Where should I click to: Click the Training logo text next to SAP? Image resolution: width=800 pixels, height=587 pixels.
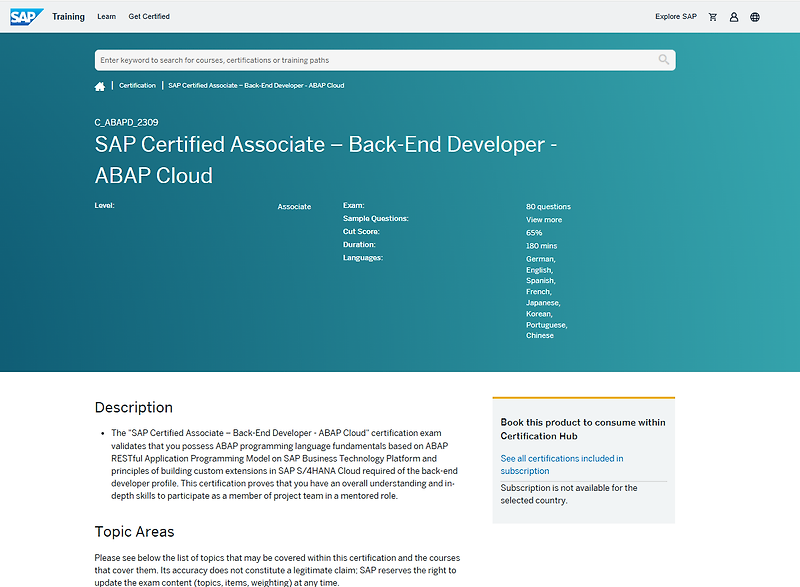click(68, 16)
